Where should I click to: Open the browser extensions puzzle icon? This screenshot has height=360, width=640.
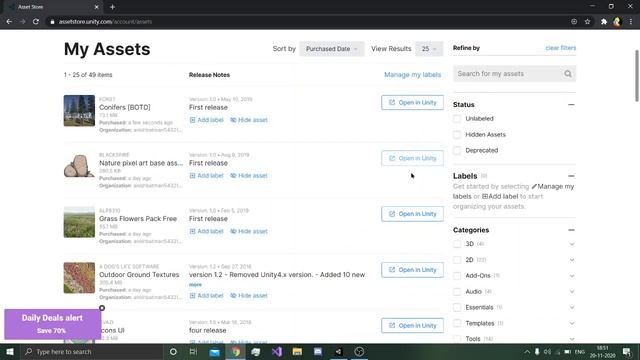click(603, 22)
